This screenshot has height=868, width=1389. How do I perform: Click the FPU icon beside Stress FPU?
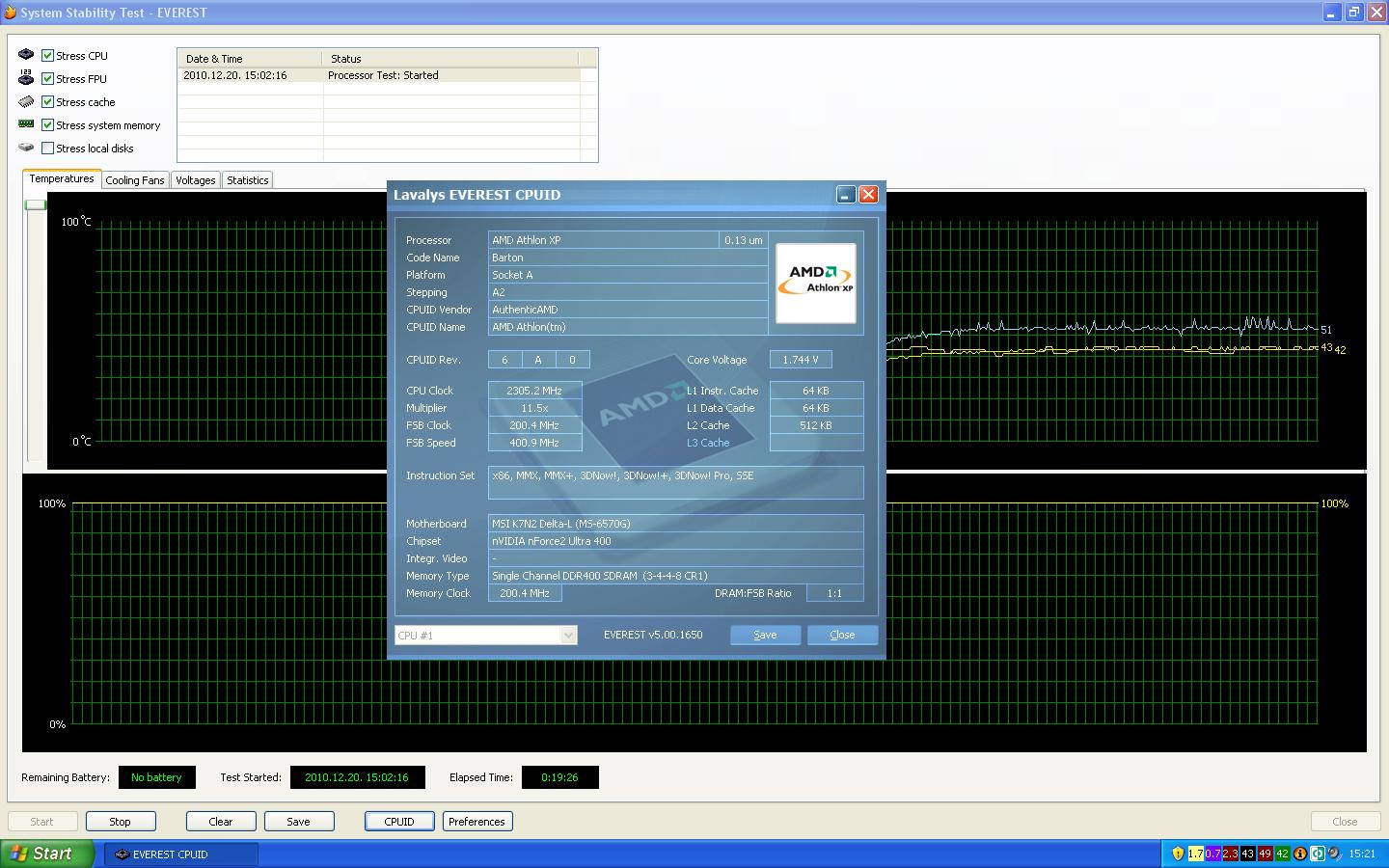click(x=26, y=78)
